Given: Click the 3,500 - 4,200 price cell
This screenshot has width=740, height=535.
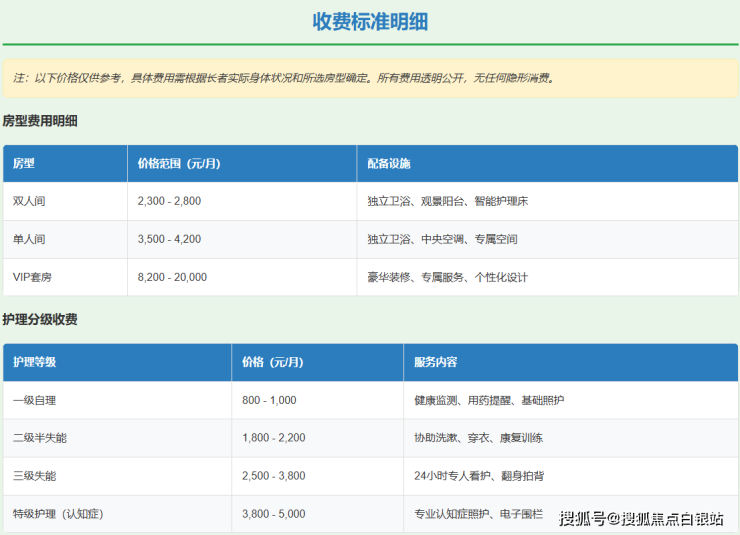Looking at the screenshot, I should [169, 239].
